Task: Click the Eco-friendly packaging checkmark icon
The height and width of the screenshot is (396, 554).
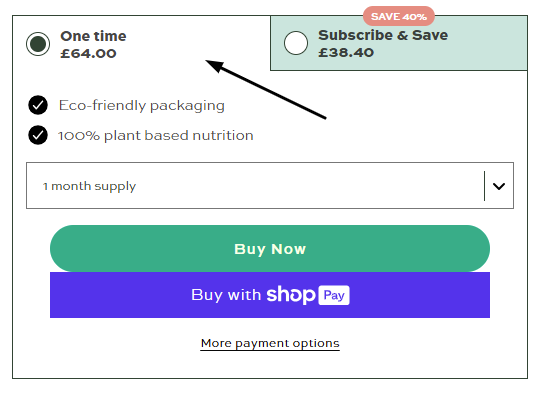Action: coord(38,105)
